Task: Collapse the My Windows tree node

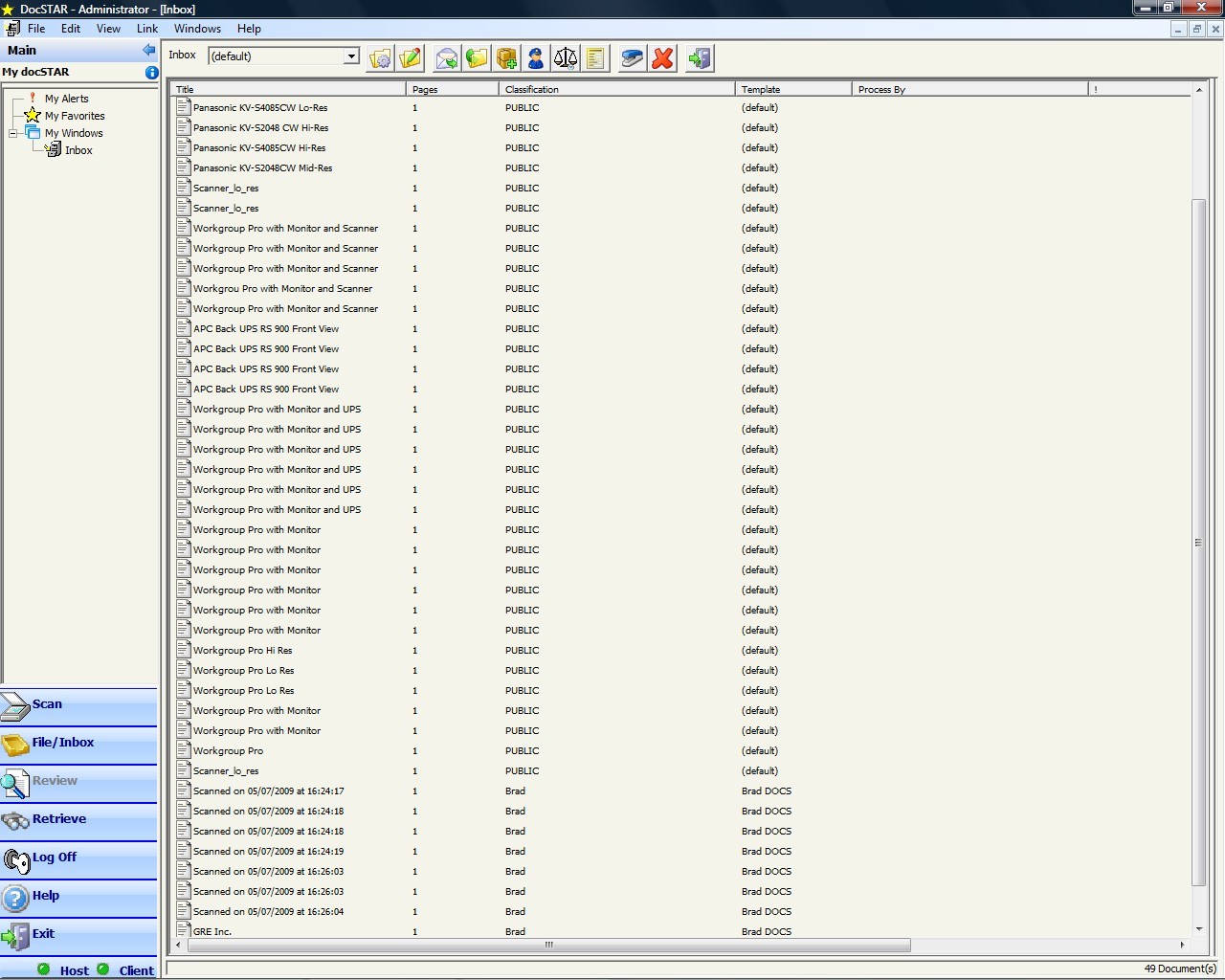Action: click(13, 133)
